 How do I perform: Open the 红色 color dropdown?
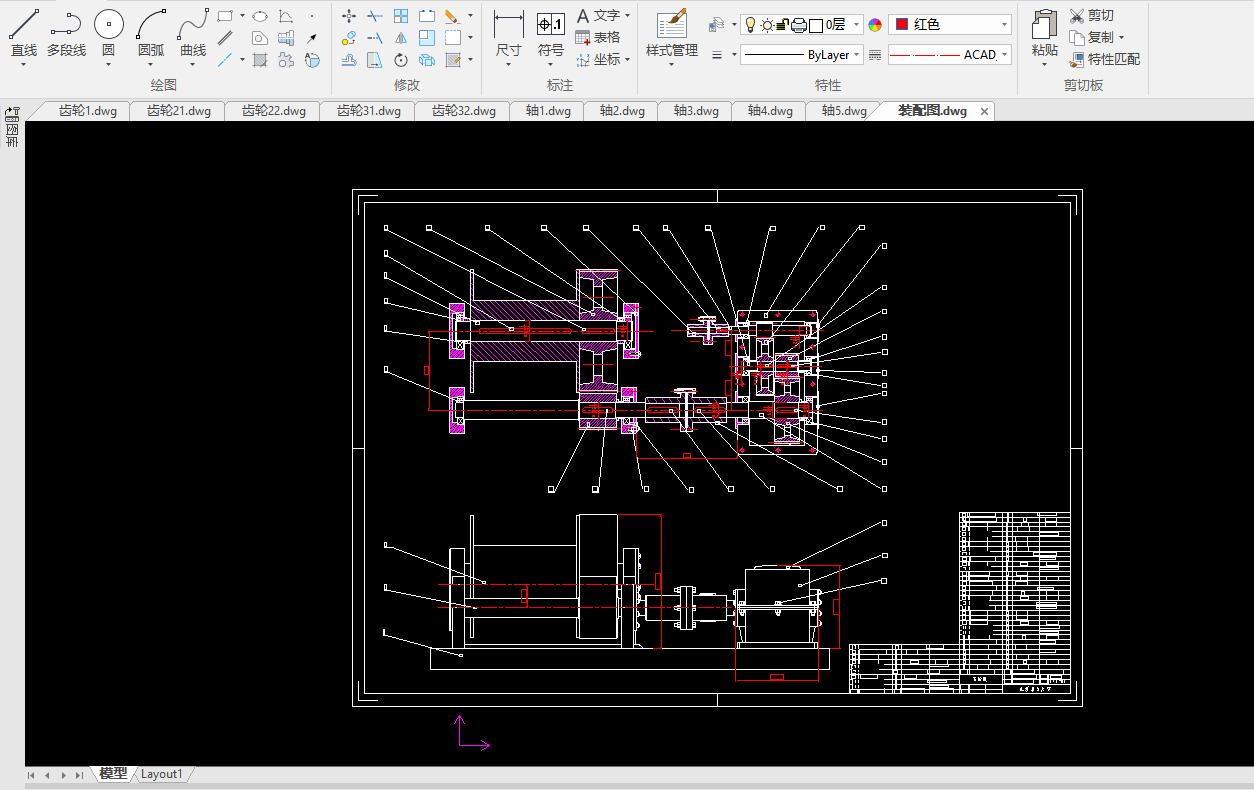(950, 25)
